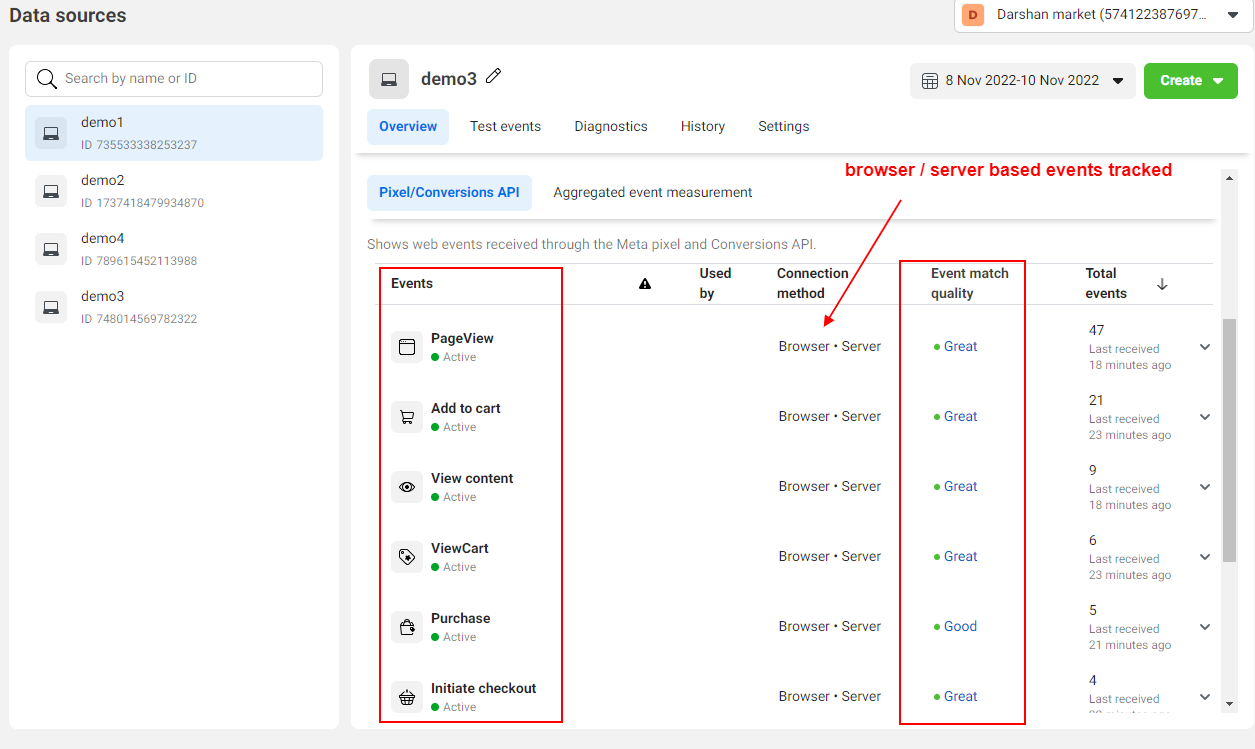Click the Purchase bag icon
Image resolution: width=1255 pixels, height=749 pixels.
(x=407, y=627)
